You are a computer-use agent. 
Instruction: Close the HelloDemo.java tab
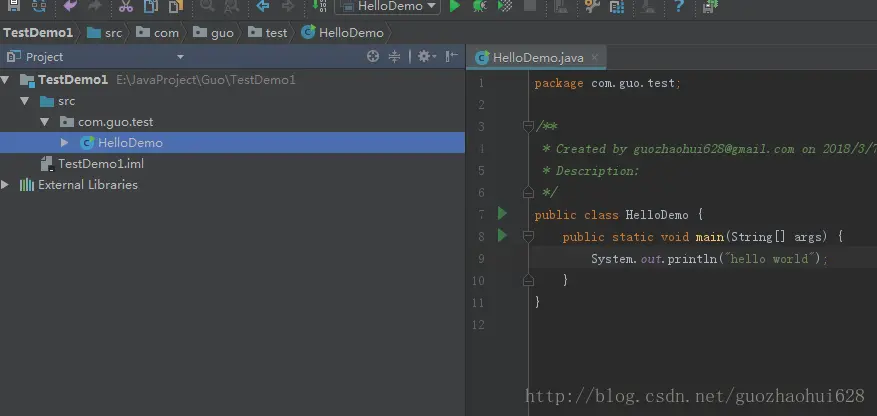tap(595, 57)
